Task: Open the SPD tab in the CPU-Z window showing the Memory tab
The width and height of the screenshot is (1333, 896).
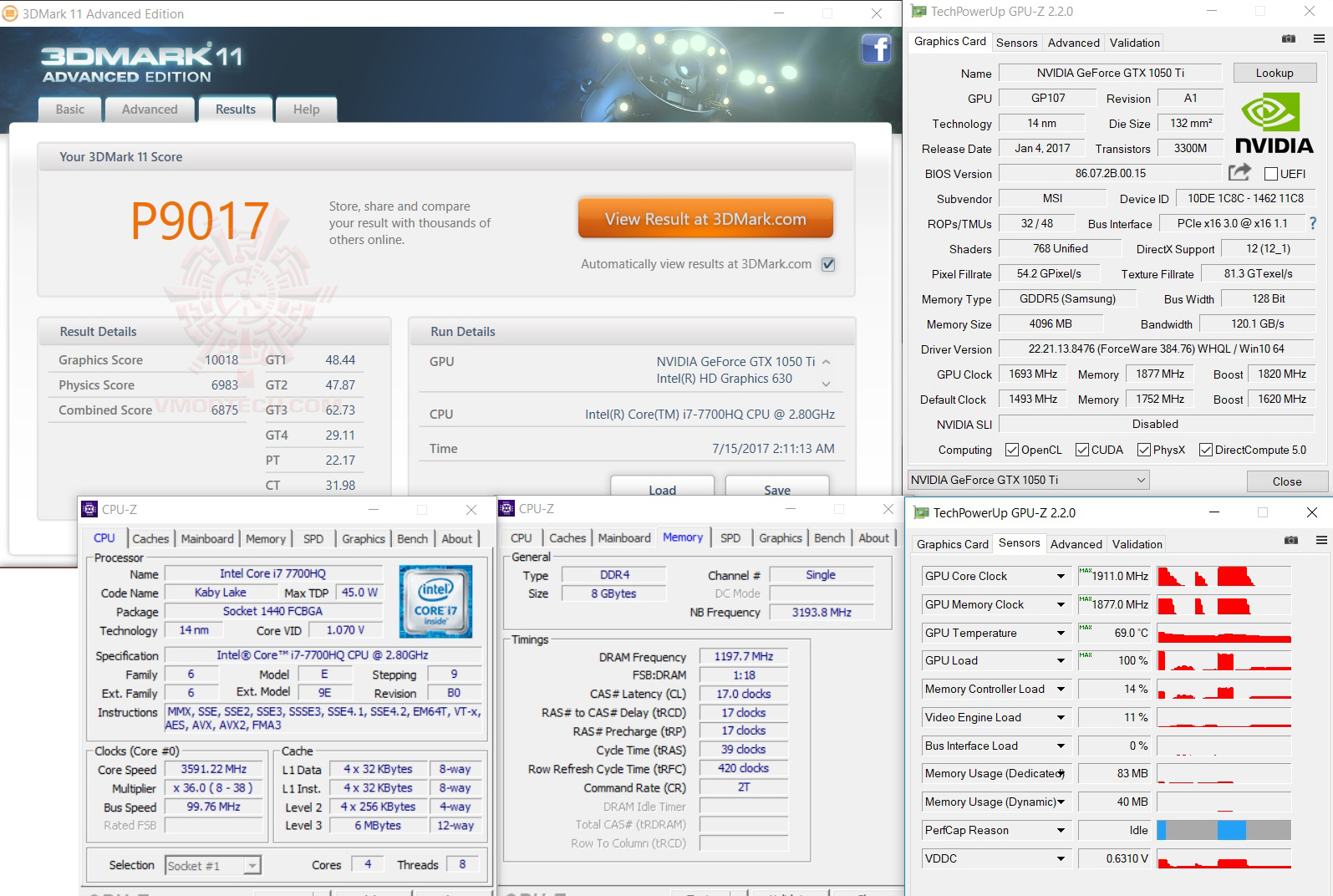Action: [x=730, y=538]
